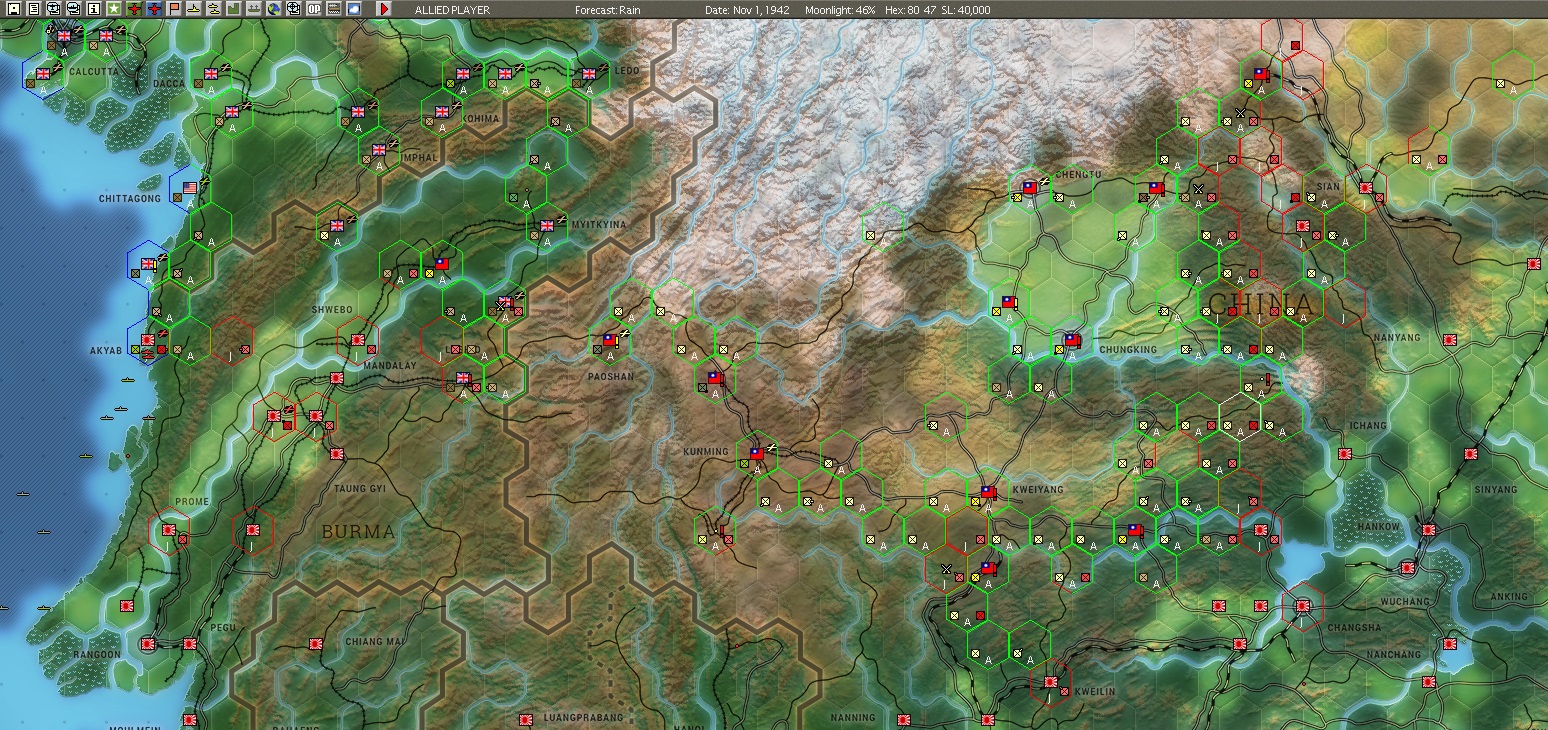Viewport: 1548px width, 730px height.
Task: Click the Forecast: Rain status text
Action: click(x=607, y=10)
